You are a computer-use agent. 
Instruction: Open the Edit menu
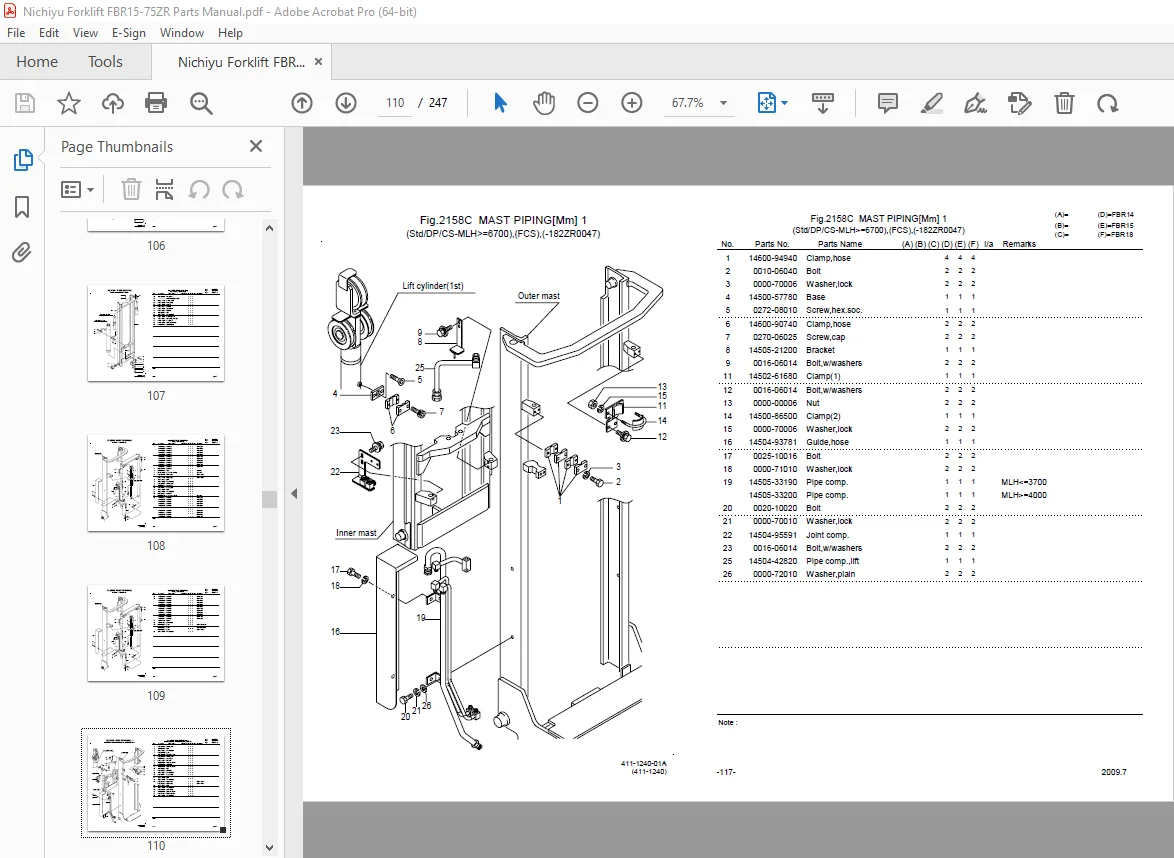49,33
